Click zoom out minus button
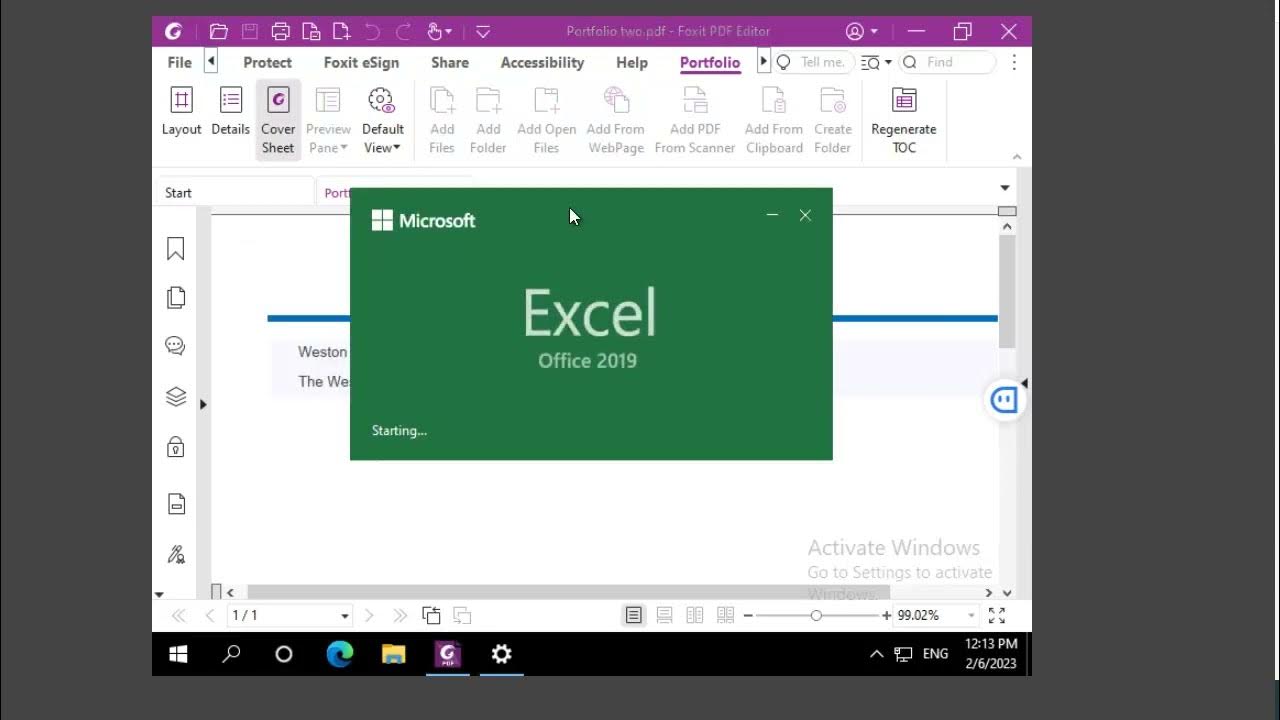The width and height of the screenshot is (1280, 720). 748,616
